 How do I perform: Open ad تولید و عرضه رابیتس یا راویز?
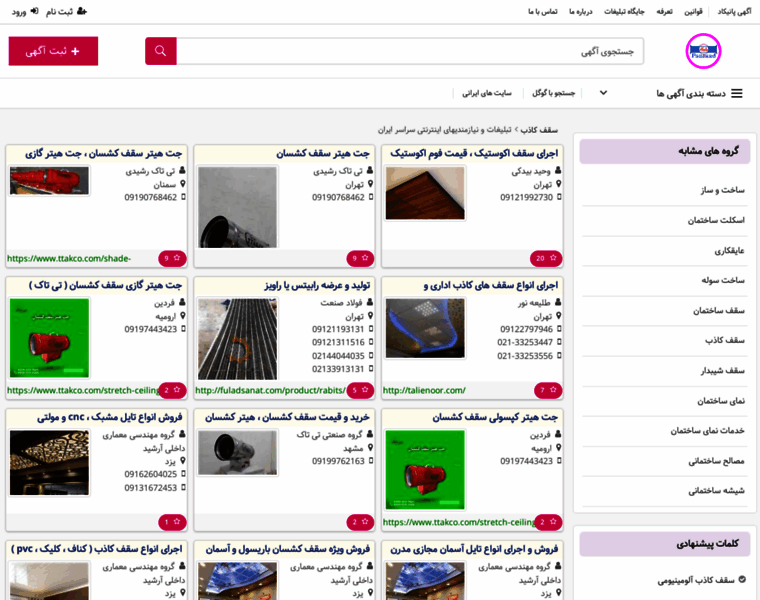(317, 285)
